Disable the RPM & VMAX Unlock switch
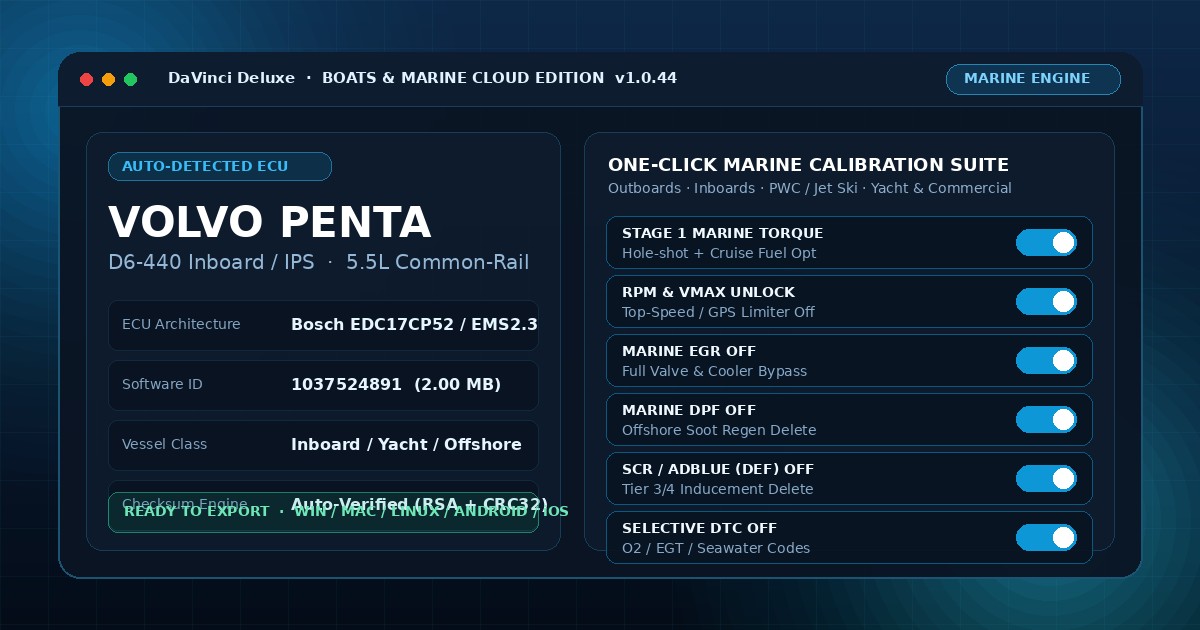This screenshot has width=1200, height=630. pos(1046,302)
